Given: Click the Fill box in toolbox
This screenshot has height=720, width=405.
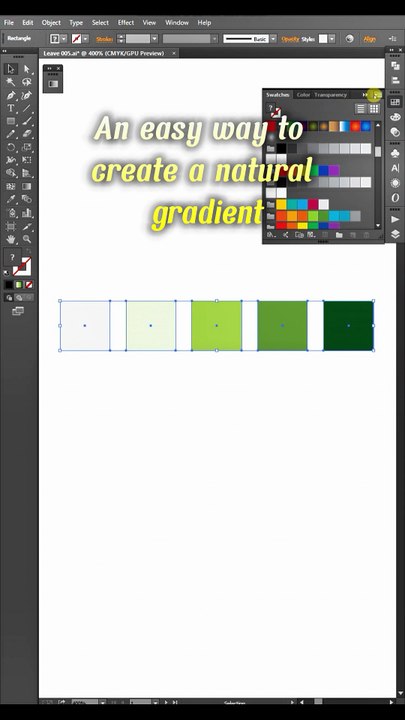Looking at the screenshot, I should pyautogui.click(x=12, y=257).
